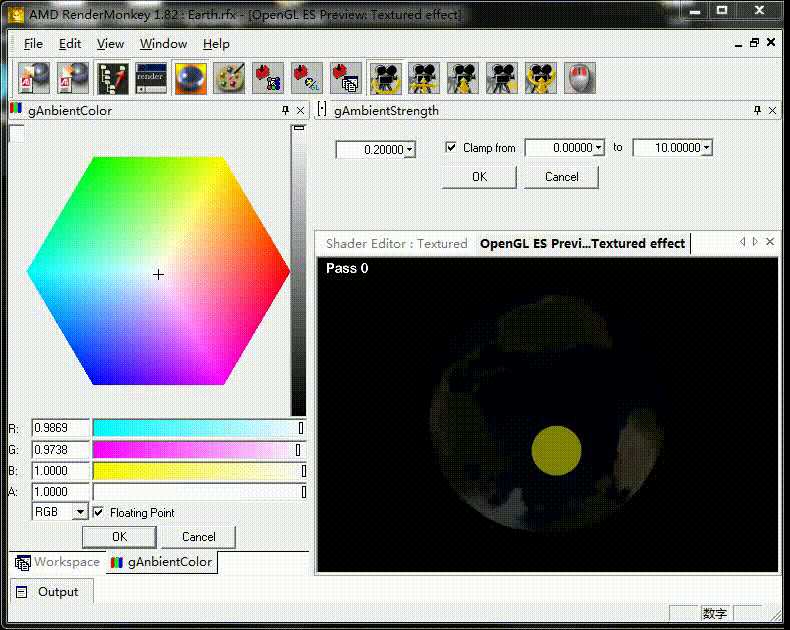Switch to the Shader Editor : Textured tab

(x=397, y=243)
